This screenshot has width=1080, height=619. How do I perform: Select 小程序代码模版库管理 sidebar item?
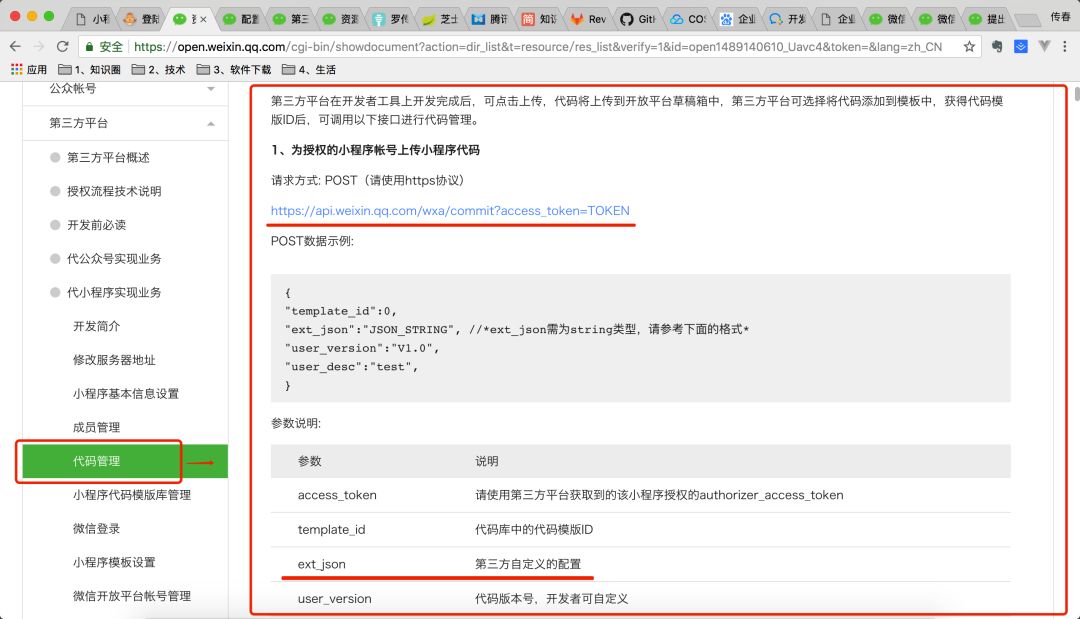pos(132,495)
